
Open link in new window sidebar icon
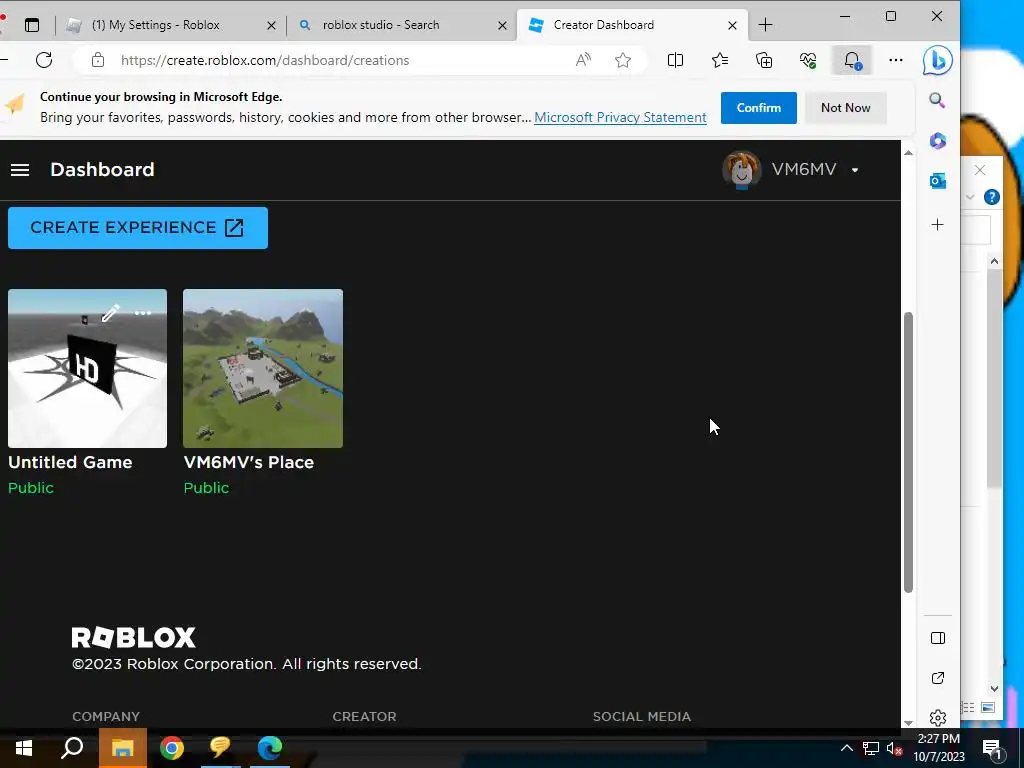pos(938,678)
